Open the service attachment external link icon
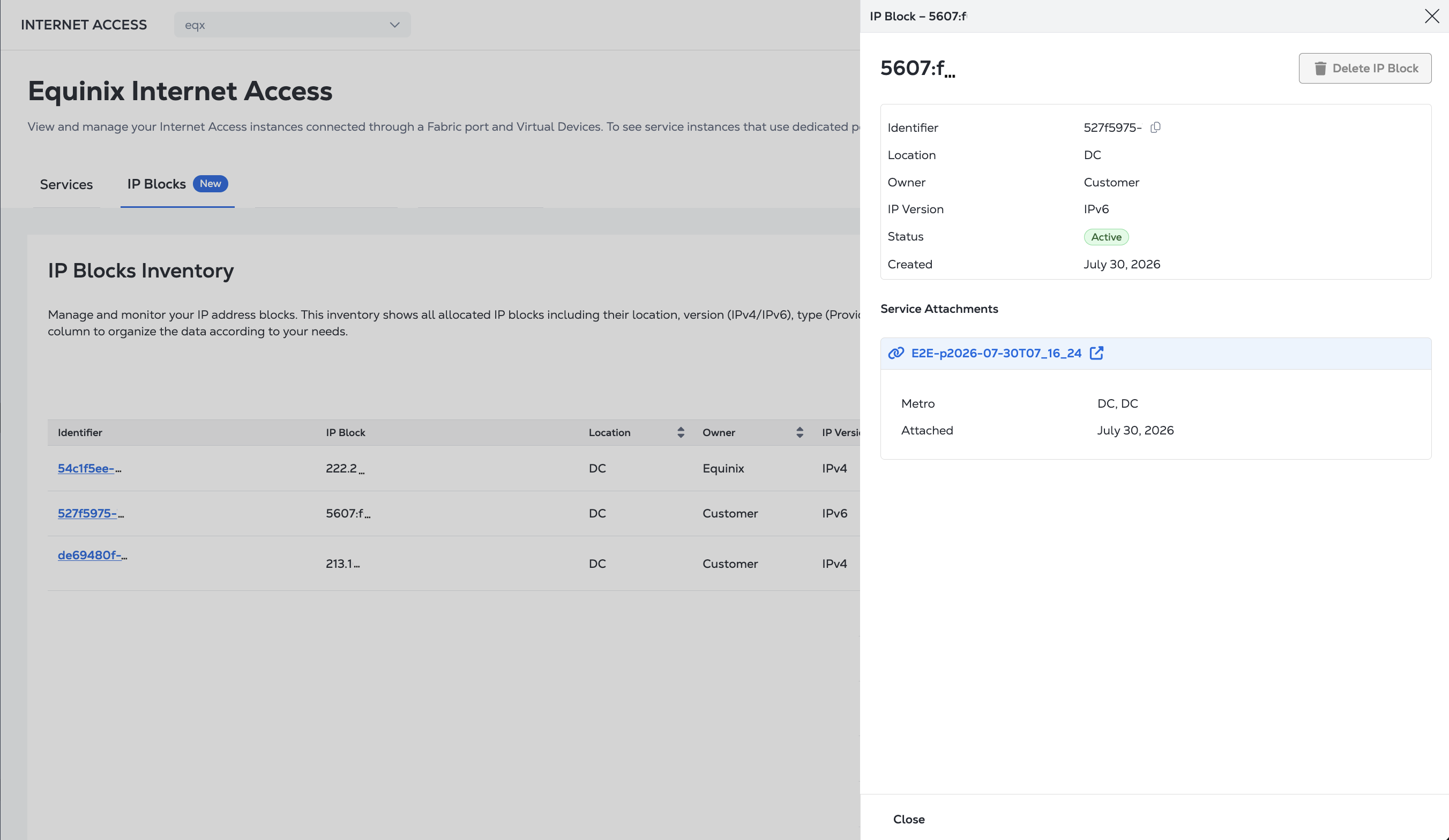 (x=1096, y=353)
